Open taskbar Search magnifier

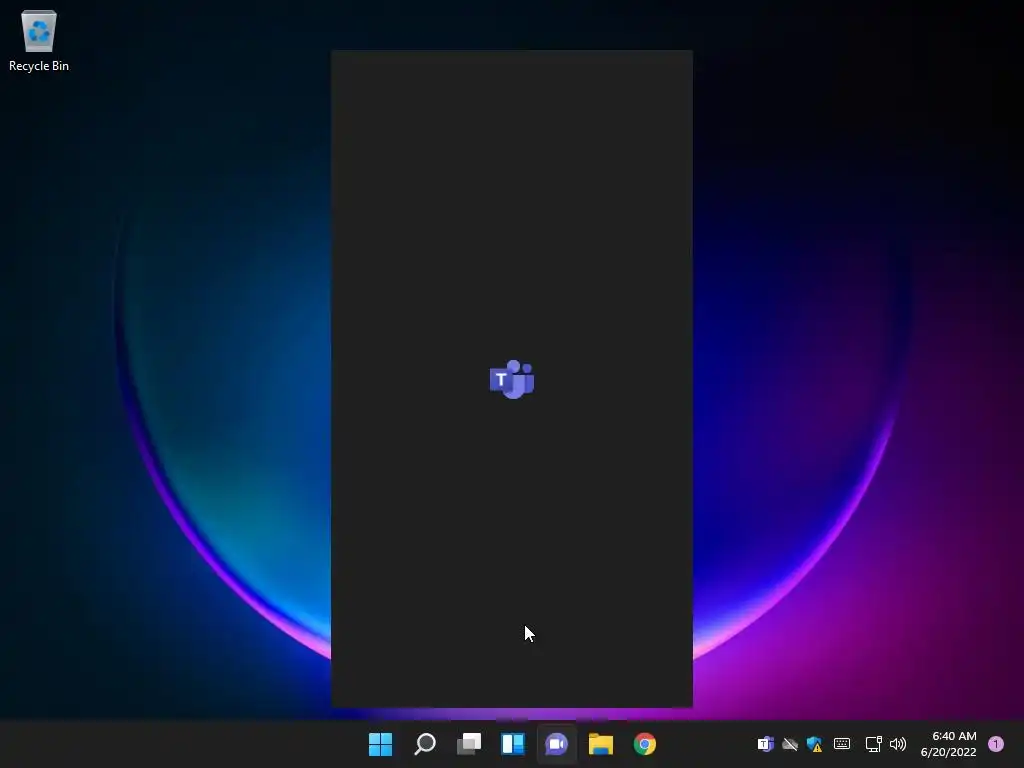(x=425, y=744)
